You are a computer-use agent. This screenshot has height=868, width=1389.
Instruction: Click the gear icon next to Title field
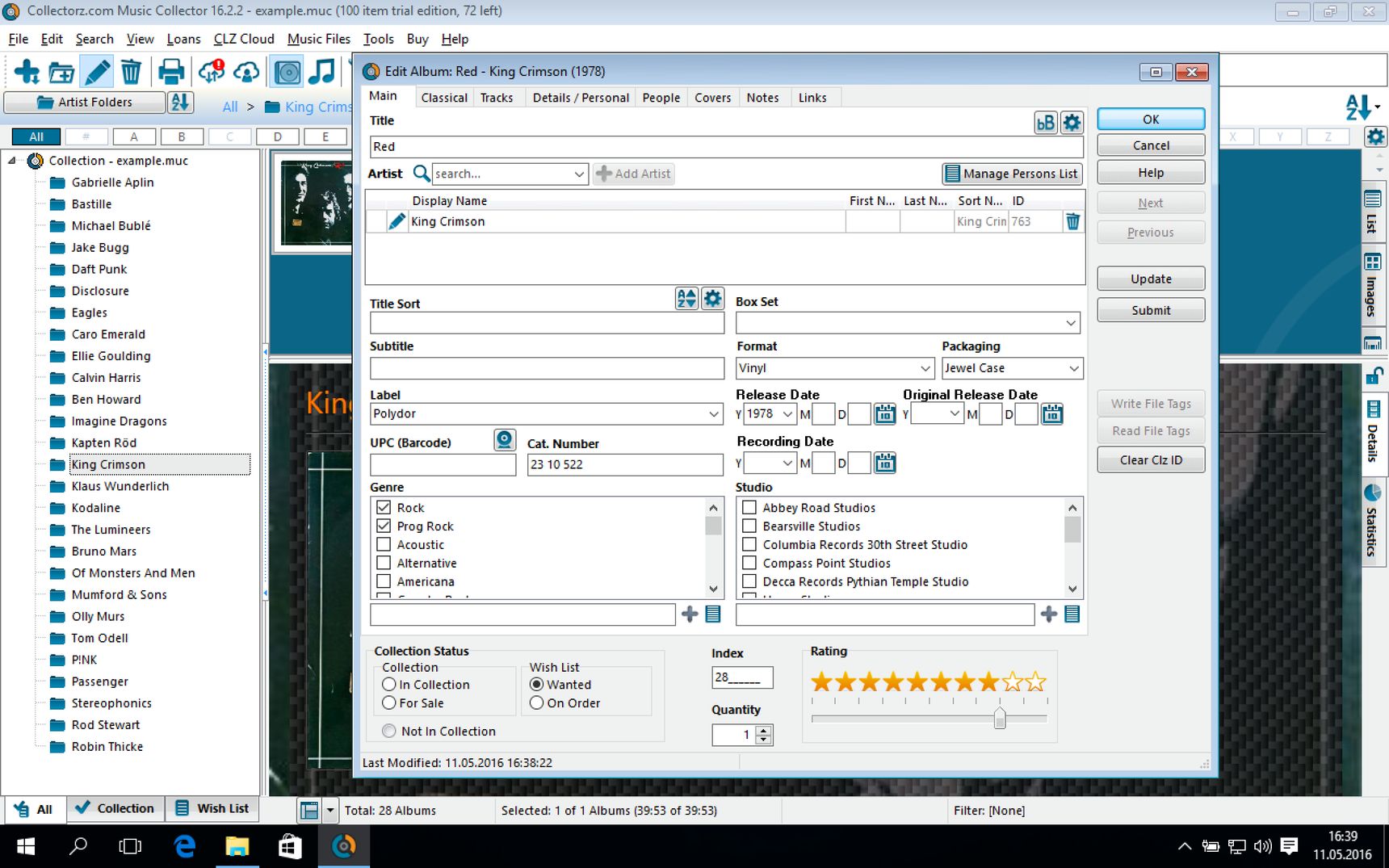[x=1072, y=123]
